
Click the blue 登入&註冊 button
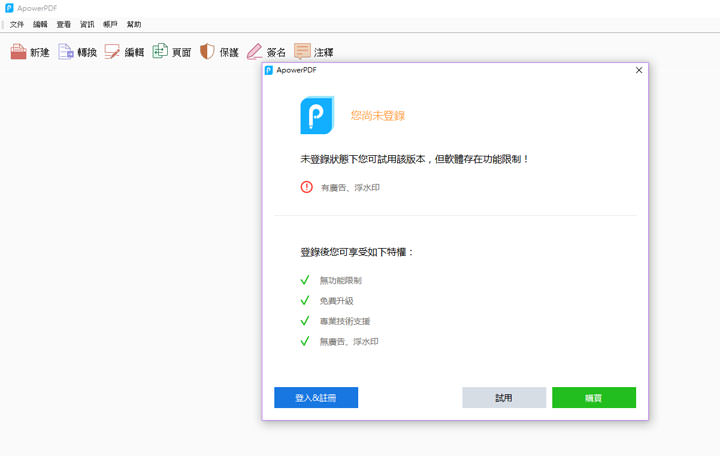pos(316,398)
